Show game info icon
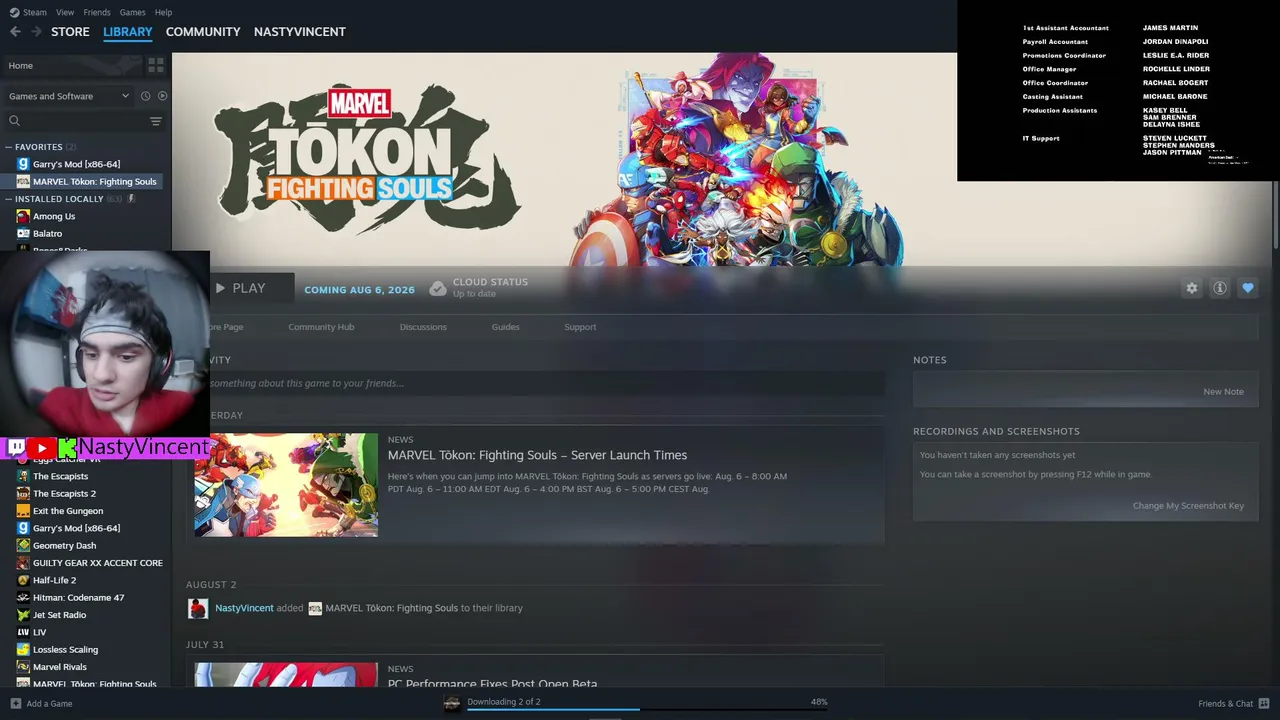Screen dimensions: 1280x720 point(1220,288)
